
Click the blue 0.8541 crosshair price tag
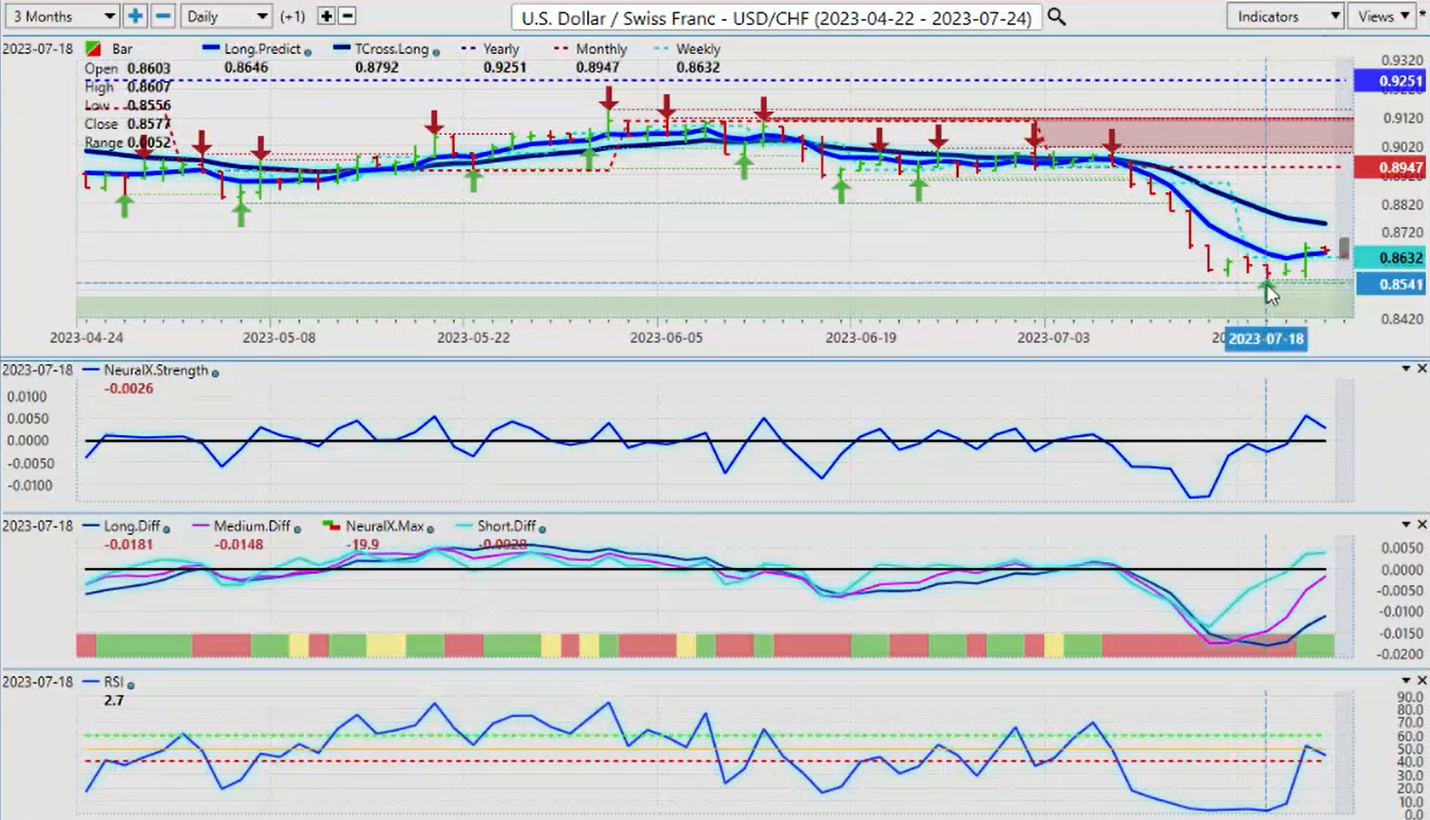click(x=1389, y=285)
